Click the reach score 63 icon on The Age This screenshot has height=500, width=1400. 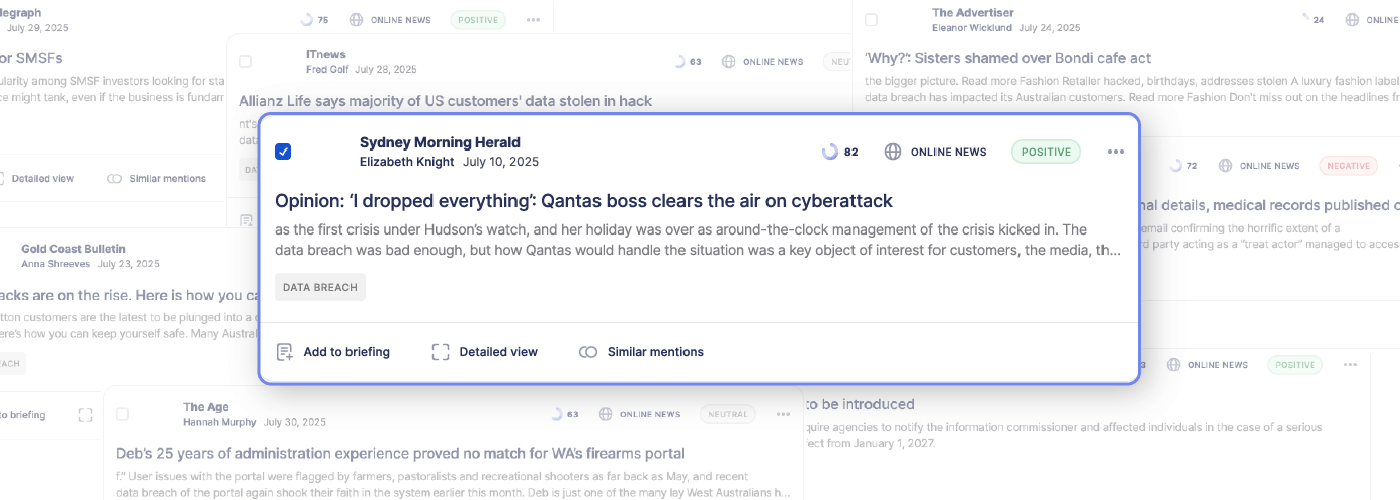(557, 414)
